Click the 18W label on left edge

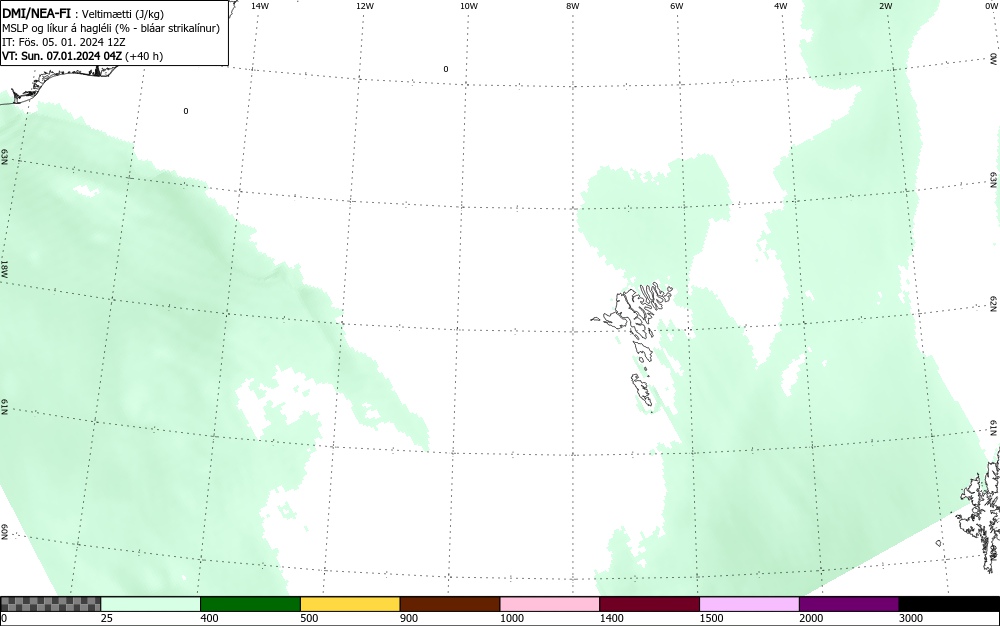click(4, 268)
